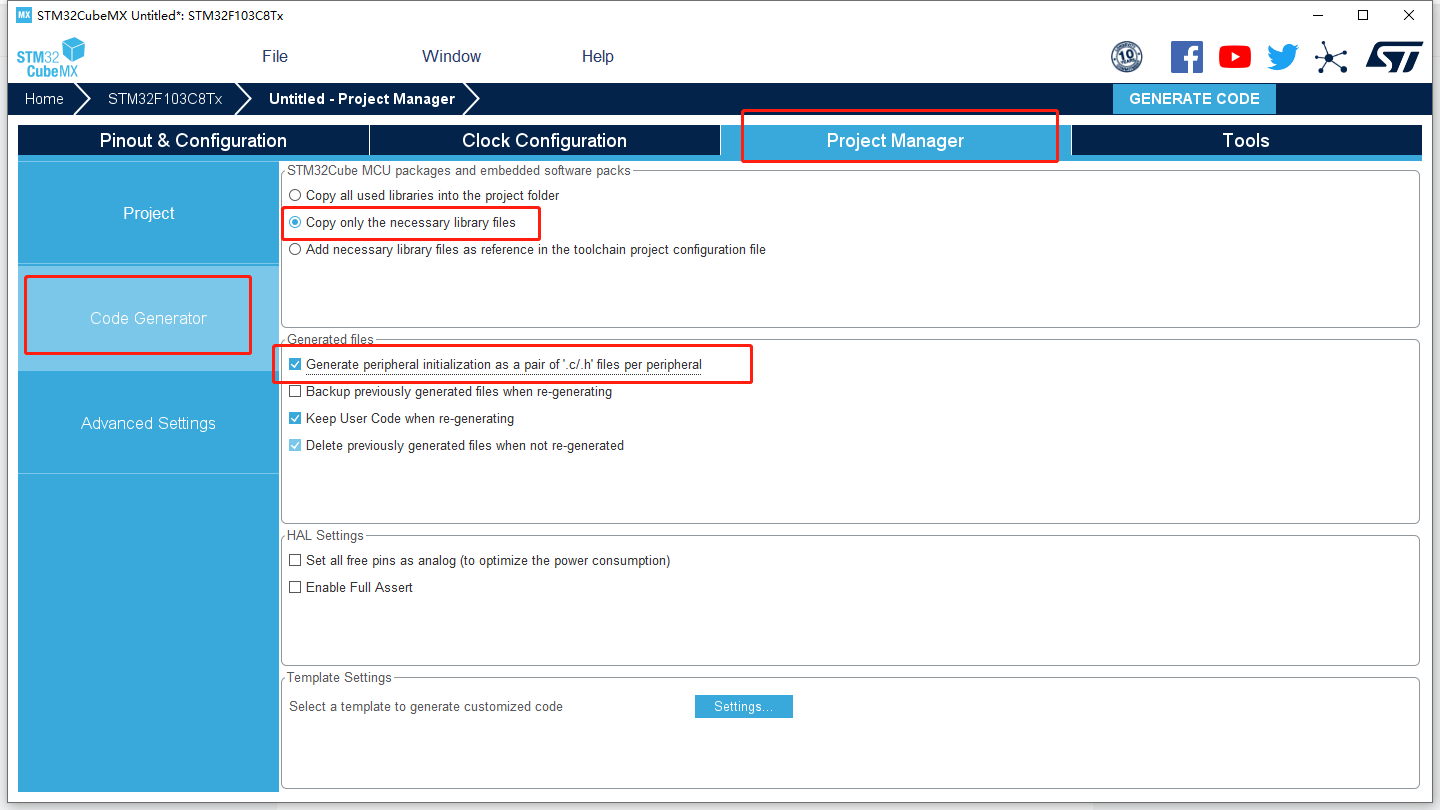Click Untitled - Project Manager breadcrumb
This screenshot has height=810, width=1440.
point(362,99)
